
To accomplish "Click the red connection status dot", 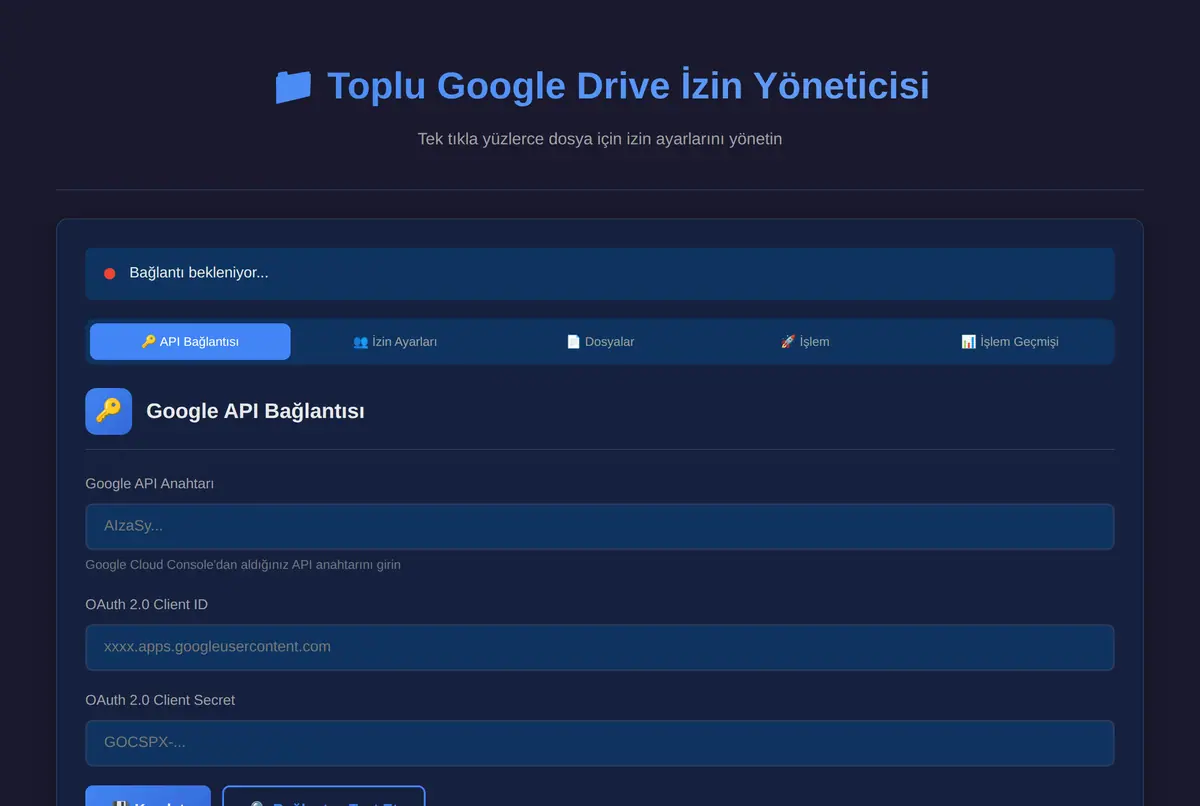I will [110, 274].
